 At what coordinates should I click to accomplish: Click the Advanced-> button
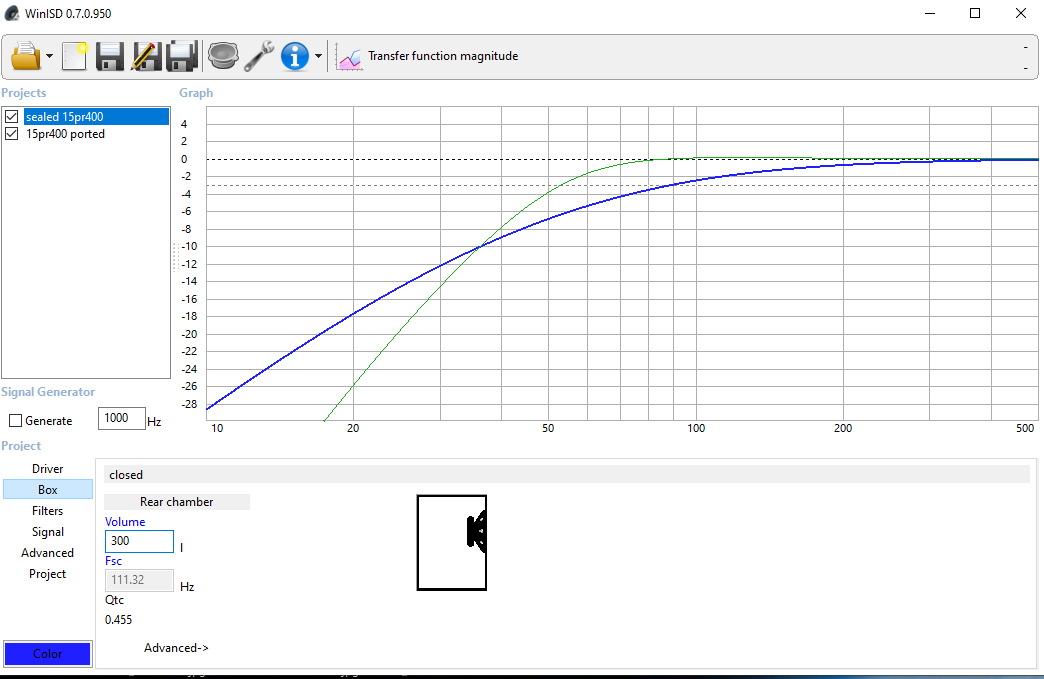pos(176,648)
